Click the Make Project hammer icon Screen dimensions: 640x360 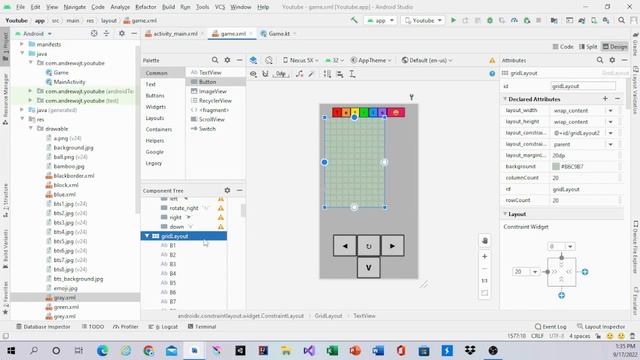click(354, 20)
